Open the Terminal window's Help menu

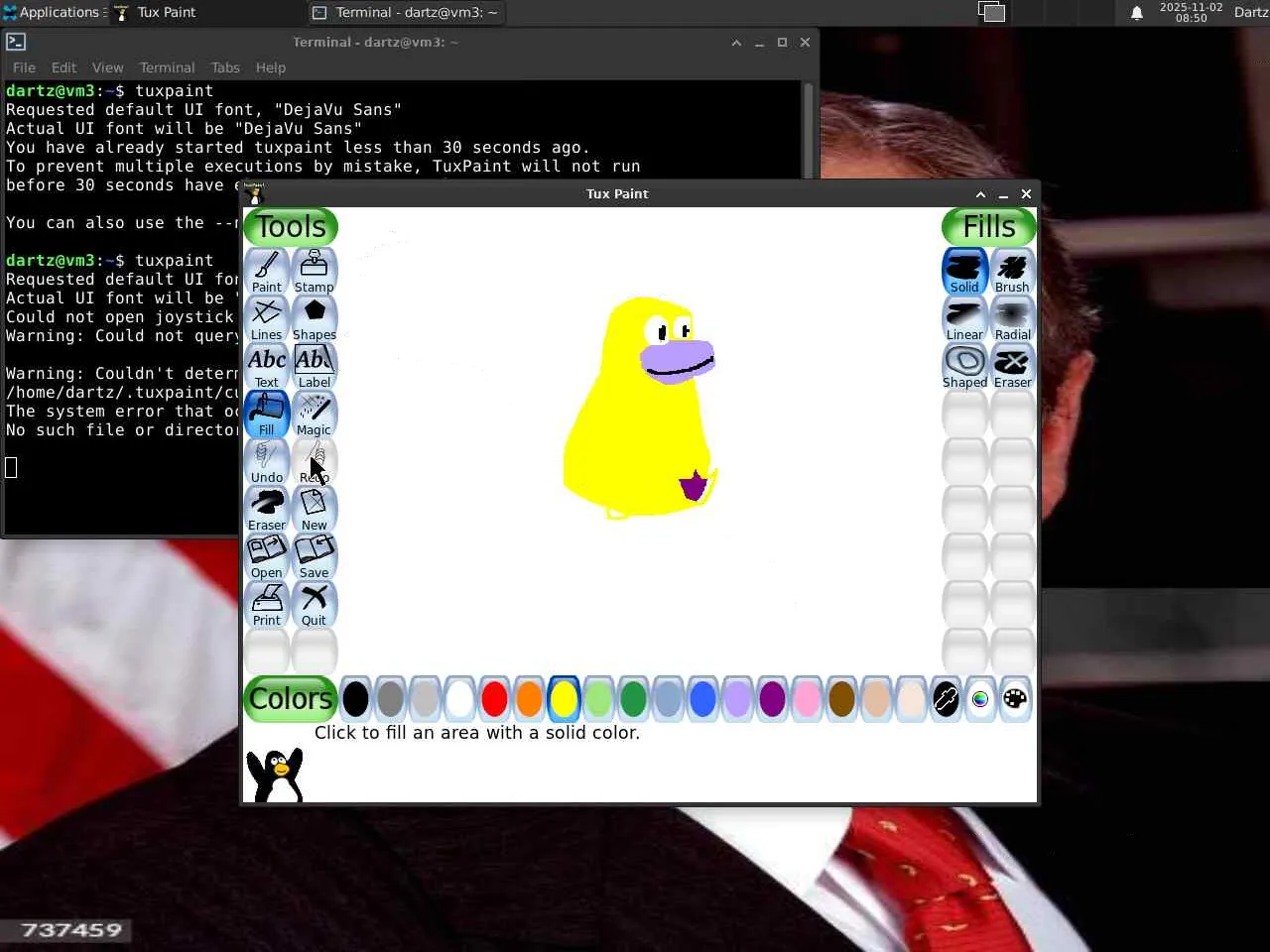coord(270,67)
